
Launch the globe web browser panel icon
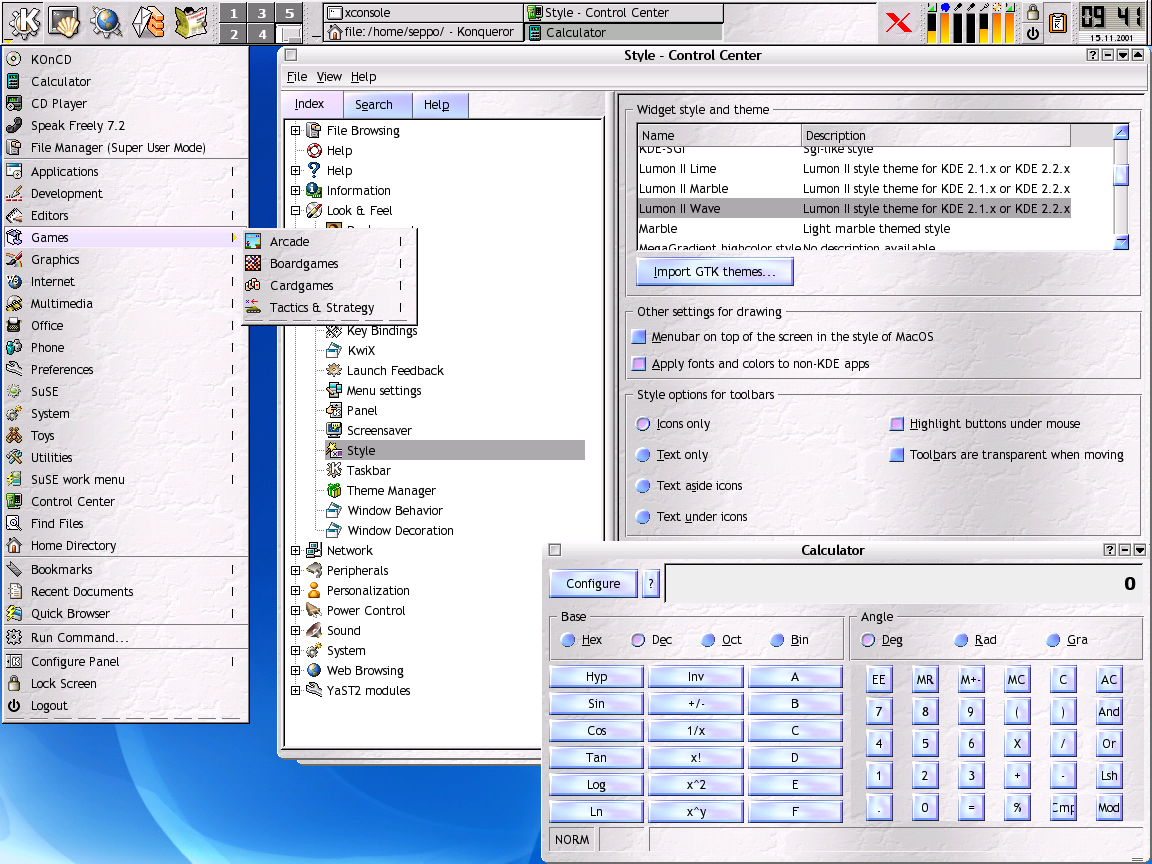point(106,21)
